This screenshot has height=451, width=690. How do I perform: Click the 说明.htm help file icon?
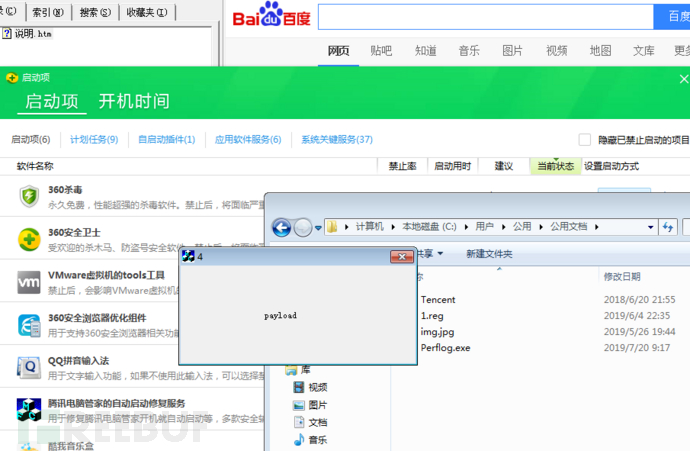click(7, 33)
